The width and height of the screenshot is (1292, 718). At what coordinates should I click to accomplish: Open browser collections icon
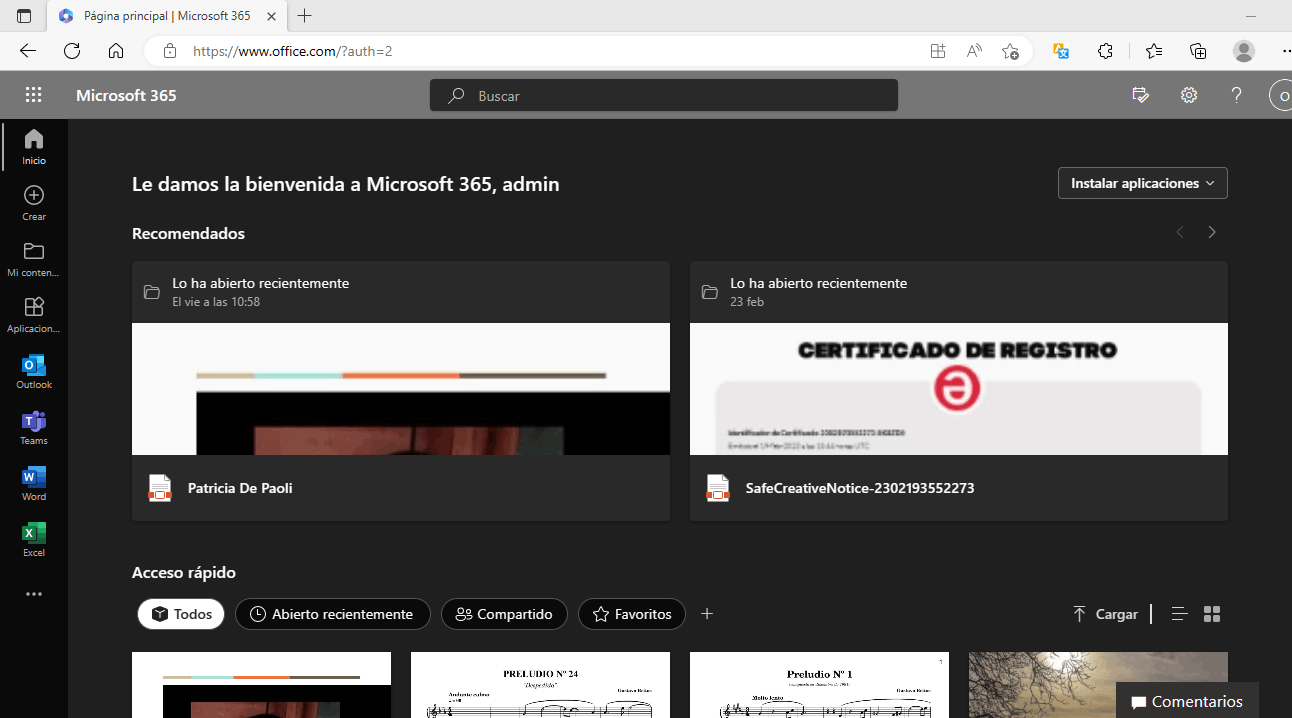(1198, 51)
